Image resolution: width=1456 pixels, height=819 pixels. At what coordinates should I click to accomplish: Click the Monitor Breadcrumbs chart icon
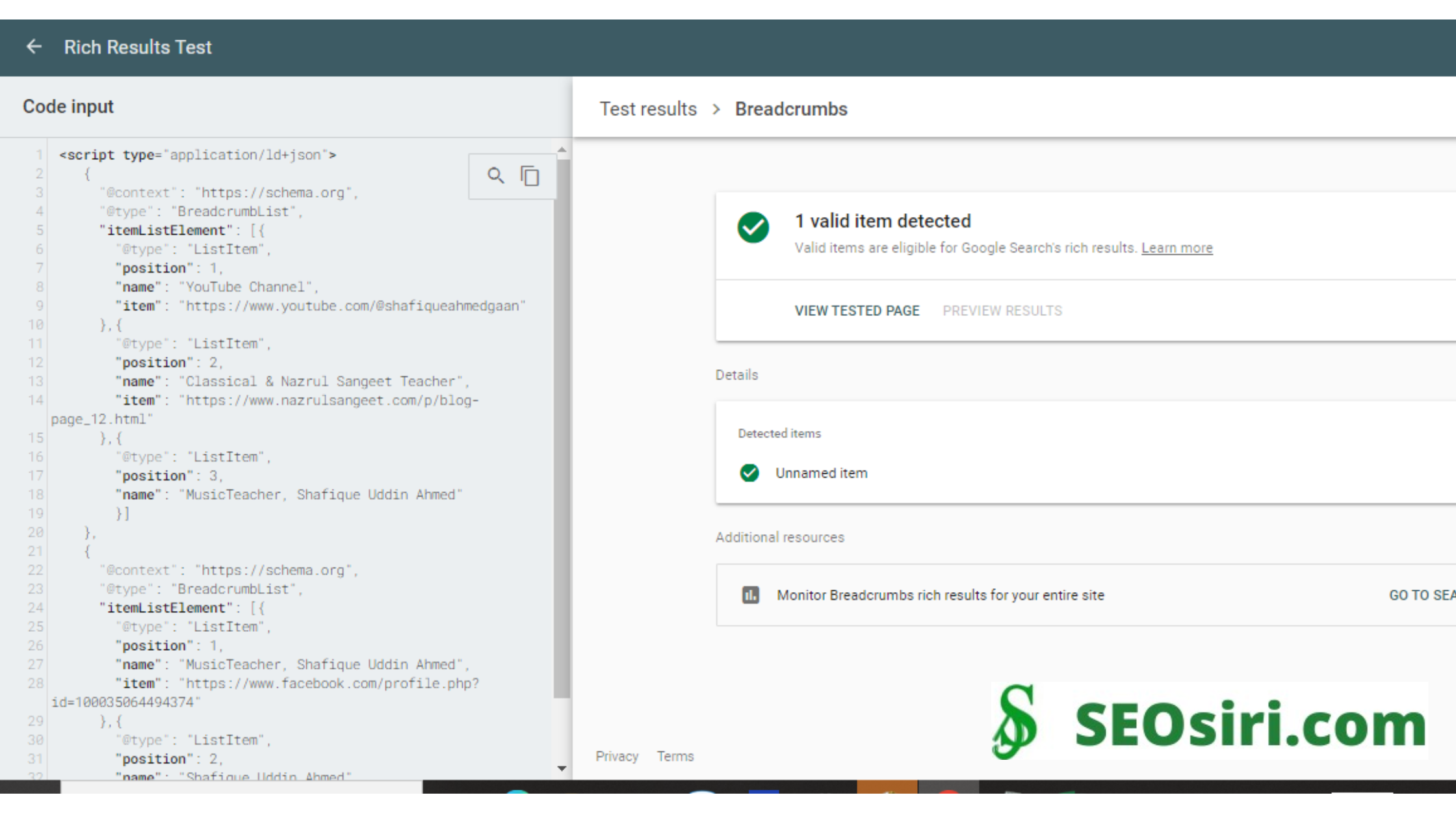pos(751,595)
